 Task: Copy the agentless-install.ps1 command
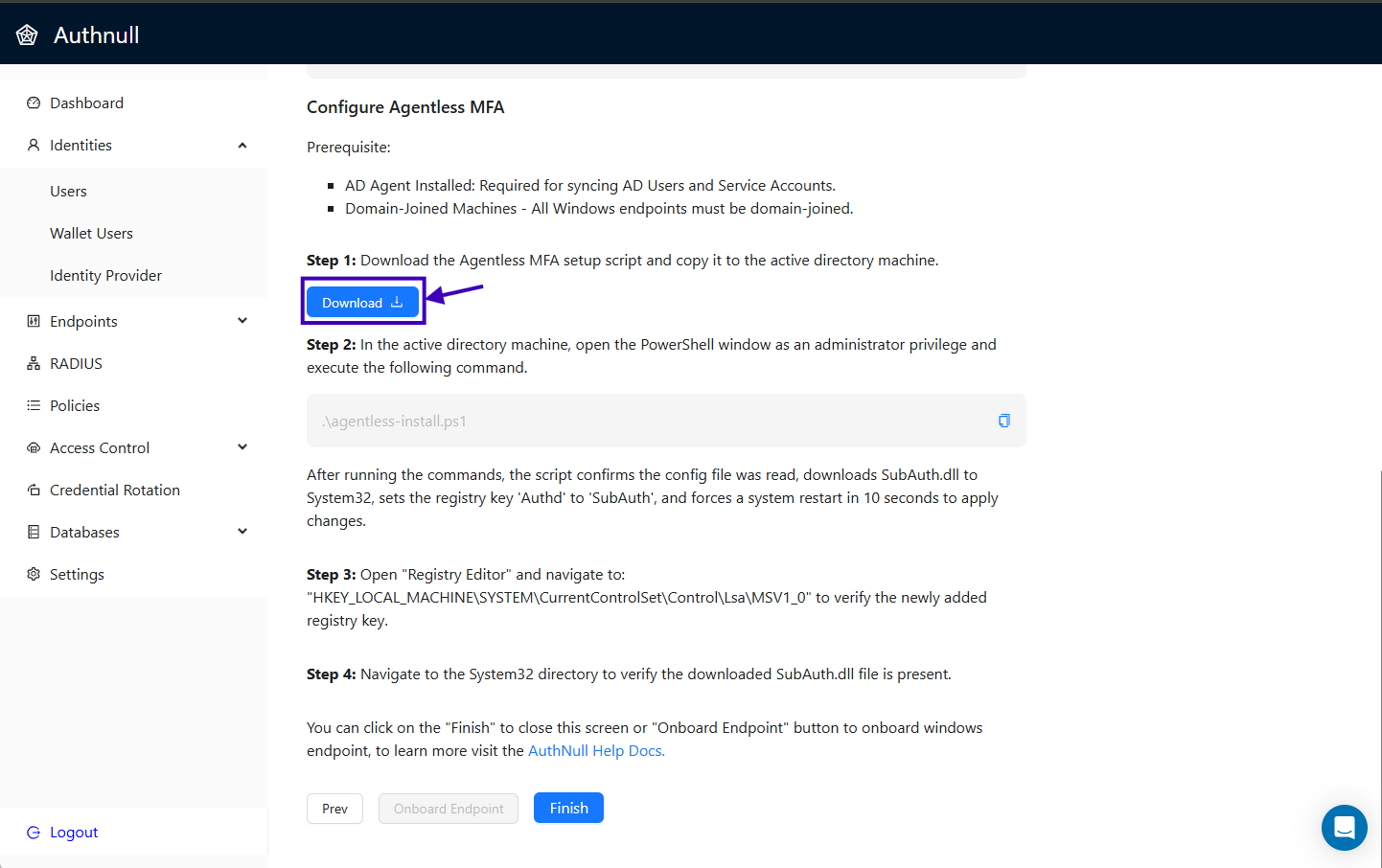tap(1003, 421)
